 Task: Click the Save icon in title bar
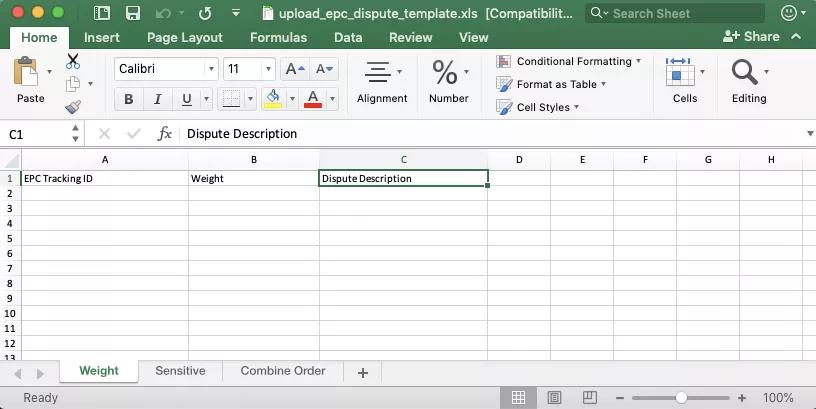click(x=132, y=14)
